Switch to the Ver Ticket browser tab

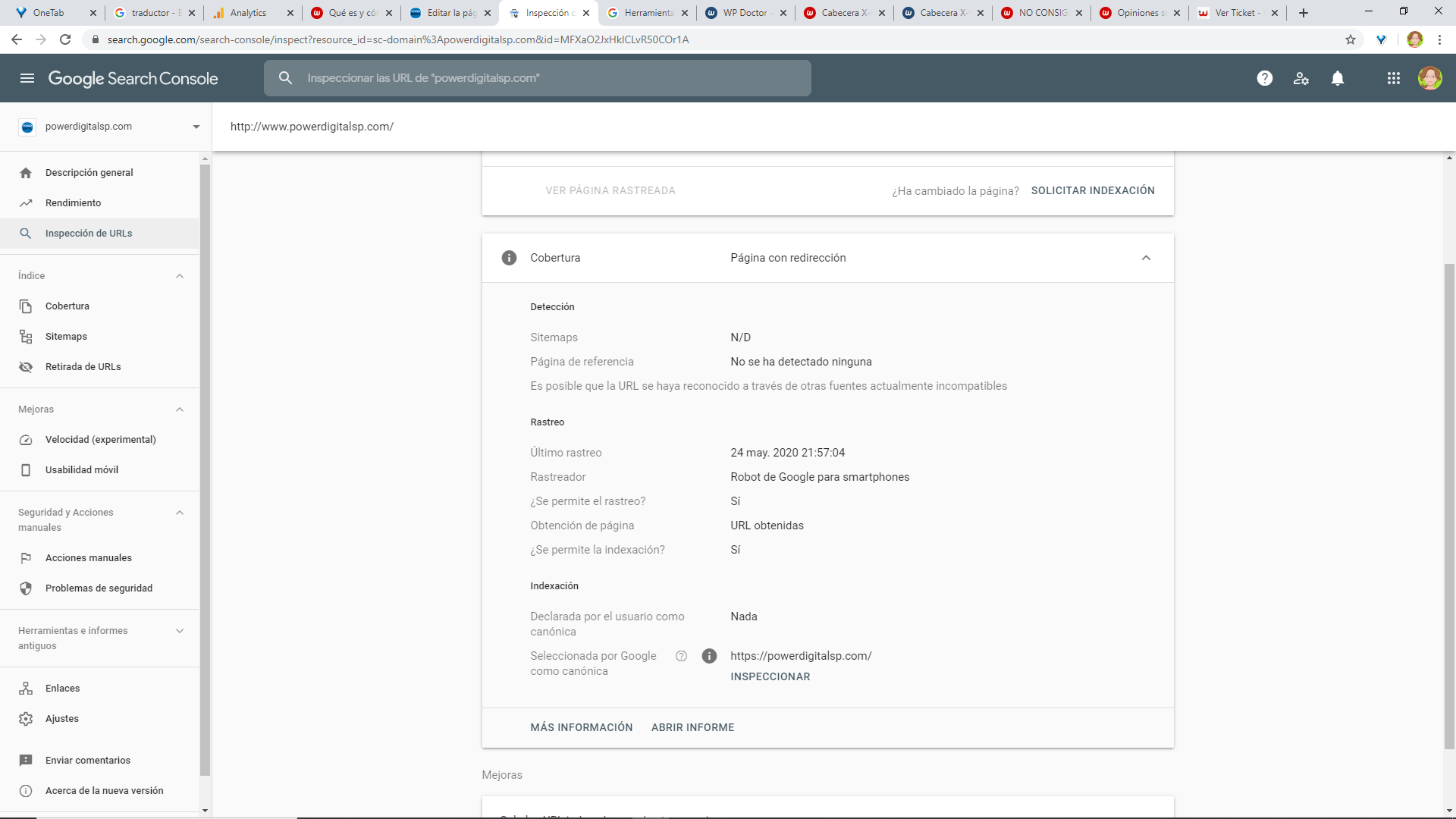coord(1237,13)
